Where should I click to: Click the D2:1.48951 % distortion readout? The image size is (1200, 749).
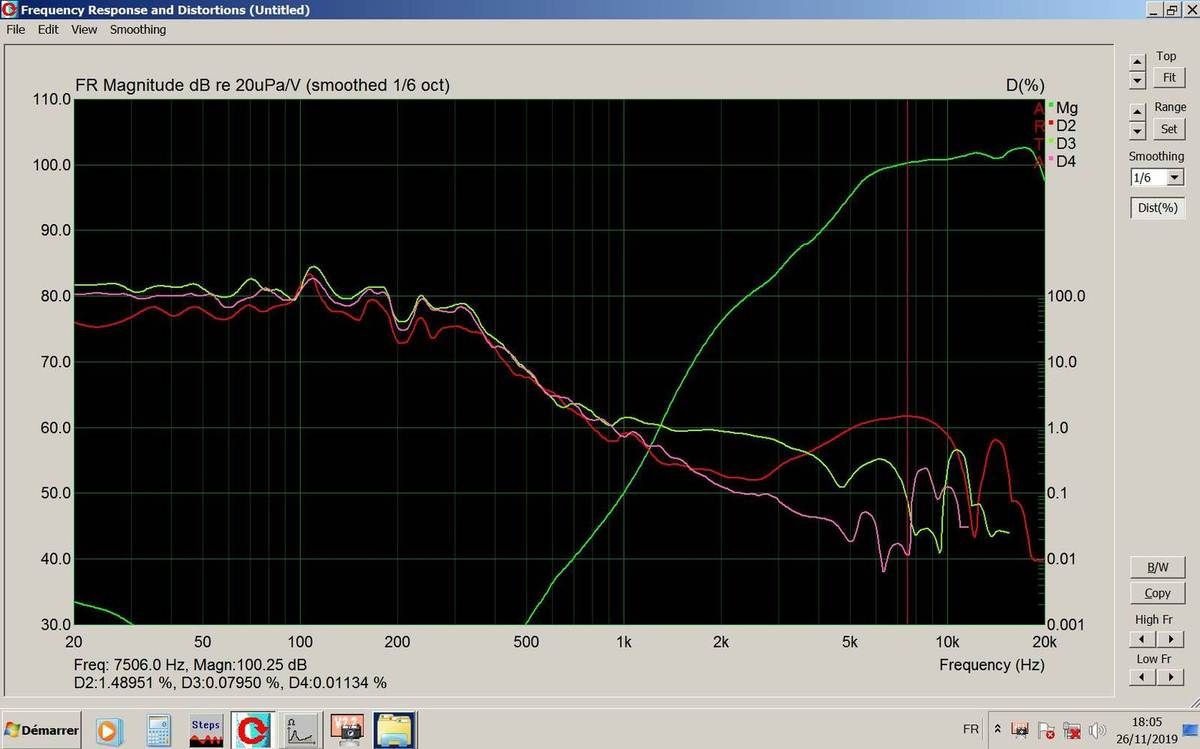125,683
